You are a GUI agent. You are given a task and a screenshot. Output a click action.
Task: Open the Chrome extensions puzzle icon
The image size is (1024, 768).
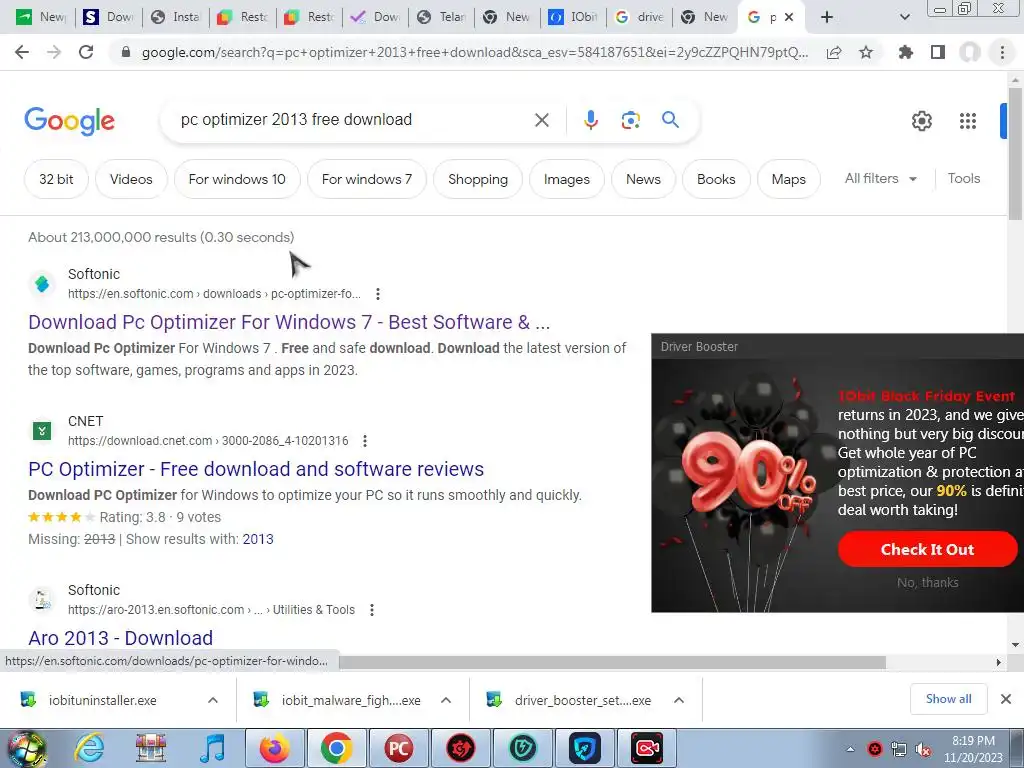(905, 52)
